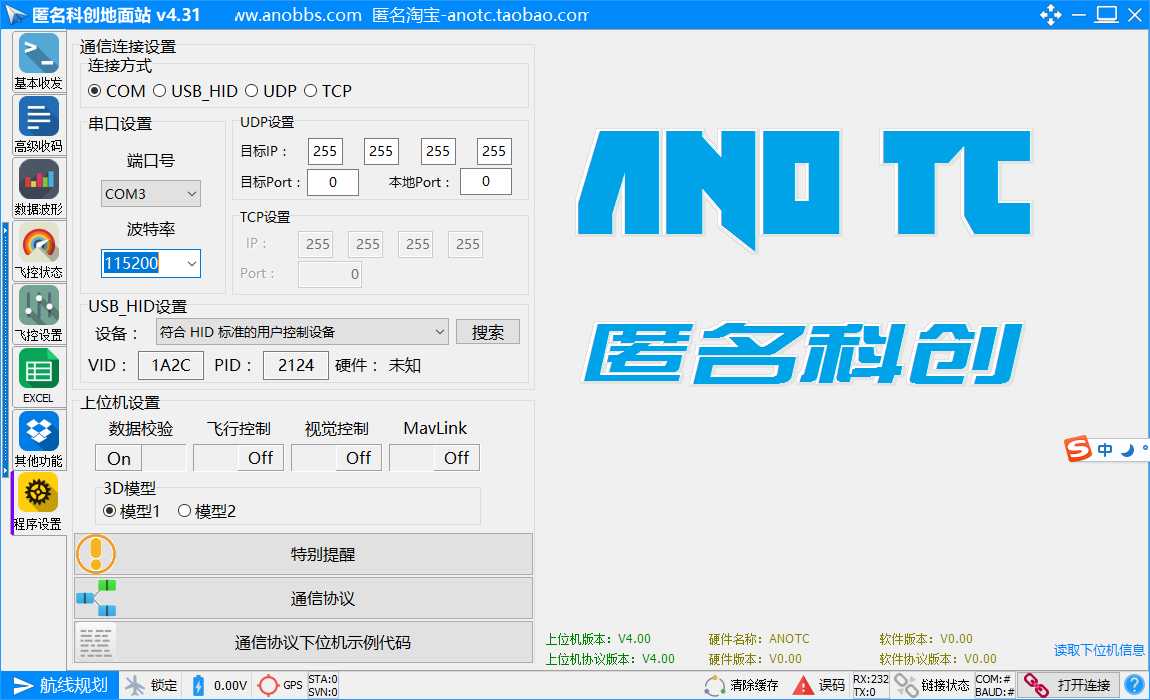1150x700 pixels.
Task: Click the 本地Port input field
Action: tap(486, 181)
